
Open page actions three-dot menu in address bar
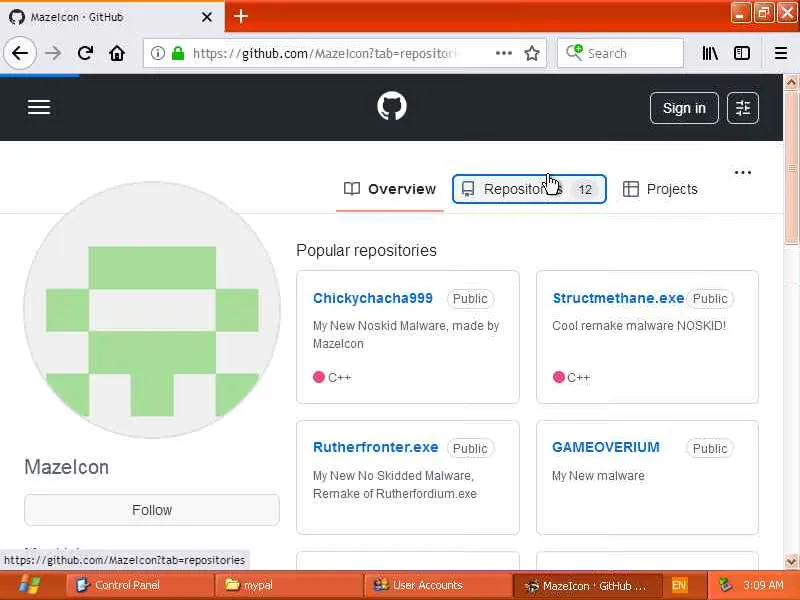pos(504,53)
